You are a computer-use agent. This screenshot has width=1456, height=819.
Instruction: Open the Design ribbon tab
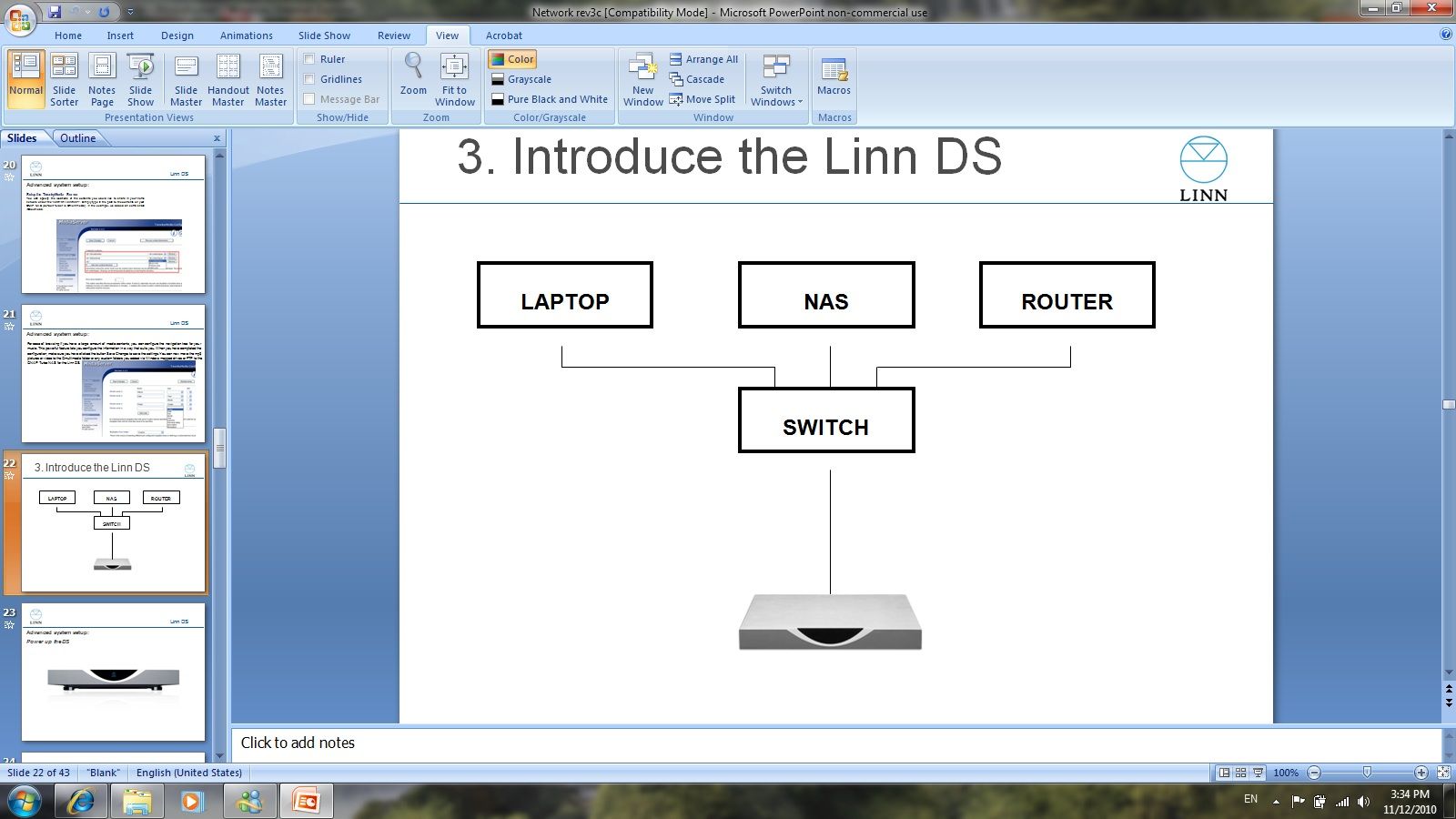pos(177,35)
